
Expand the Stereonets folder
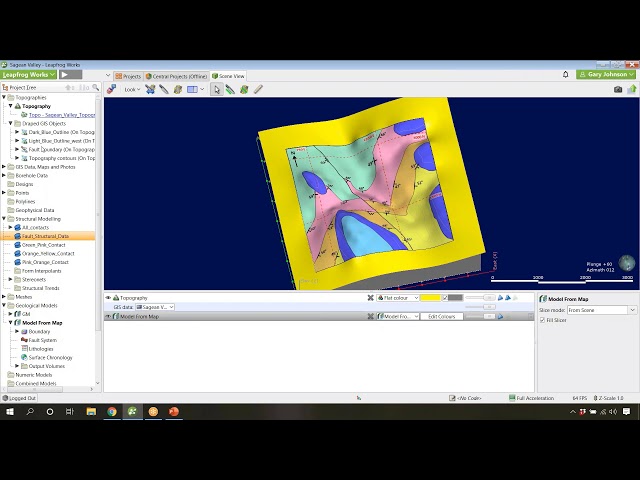11,280
